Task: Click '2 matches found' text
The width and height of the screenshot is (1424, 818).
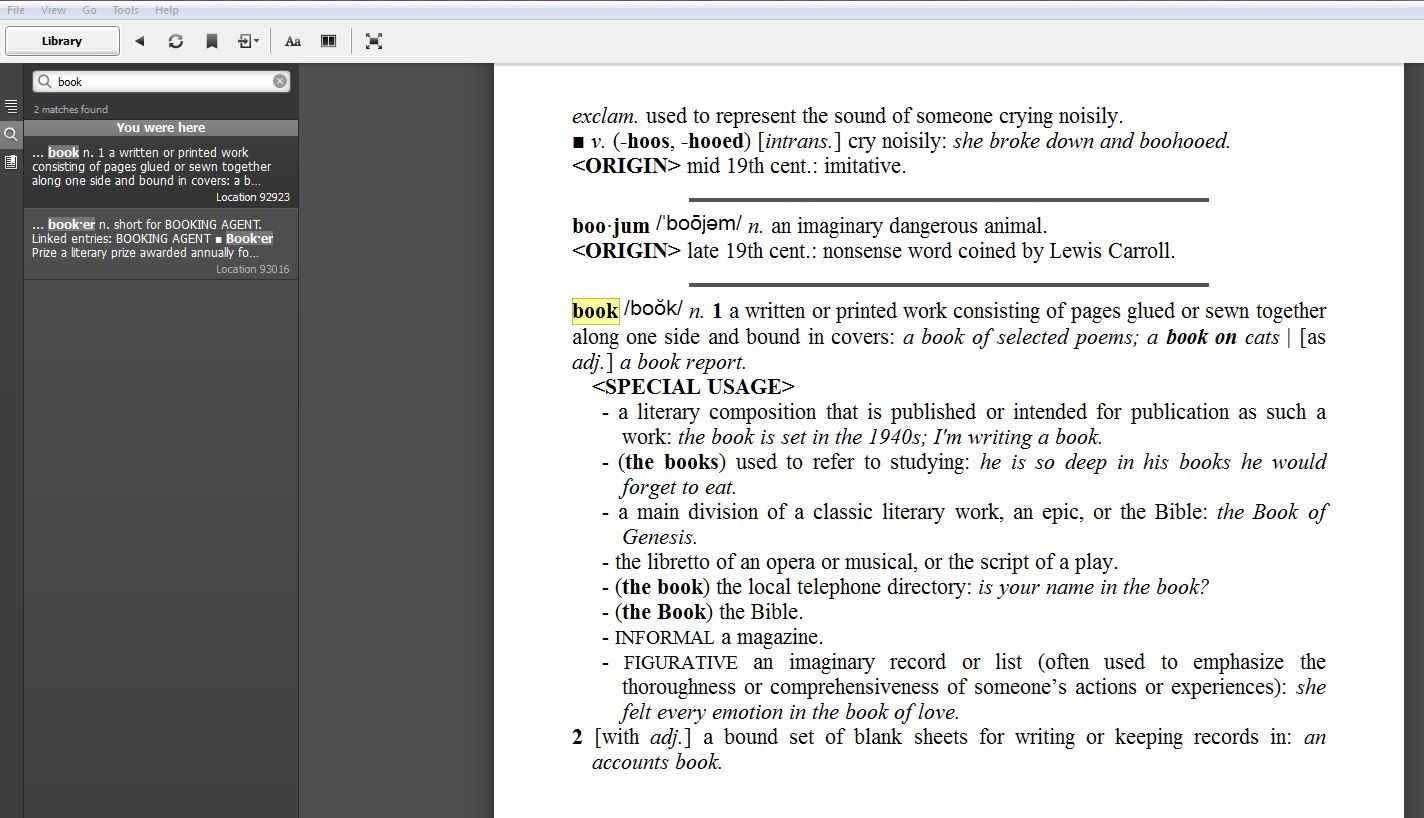Action: coord(71,109)
